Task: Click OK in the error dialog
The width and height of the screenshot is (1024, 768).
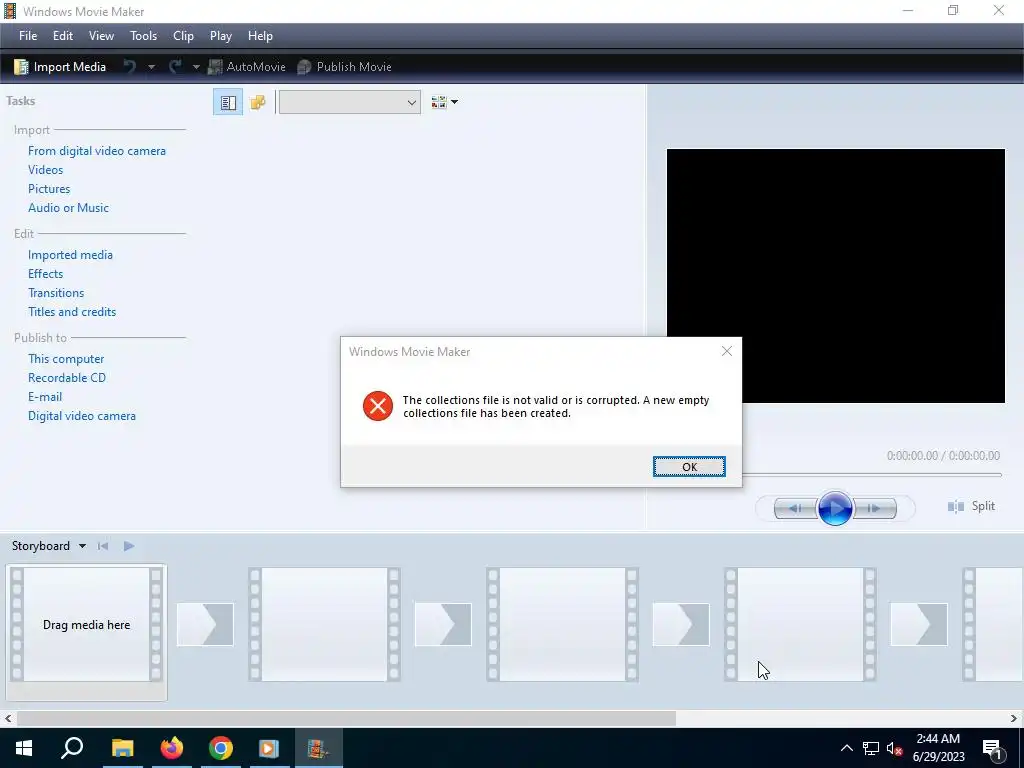Action: 689,466
